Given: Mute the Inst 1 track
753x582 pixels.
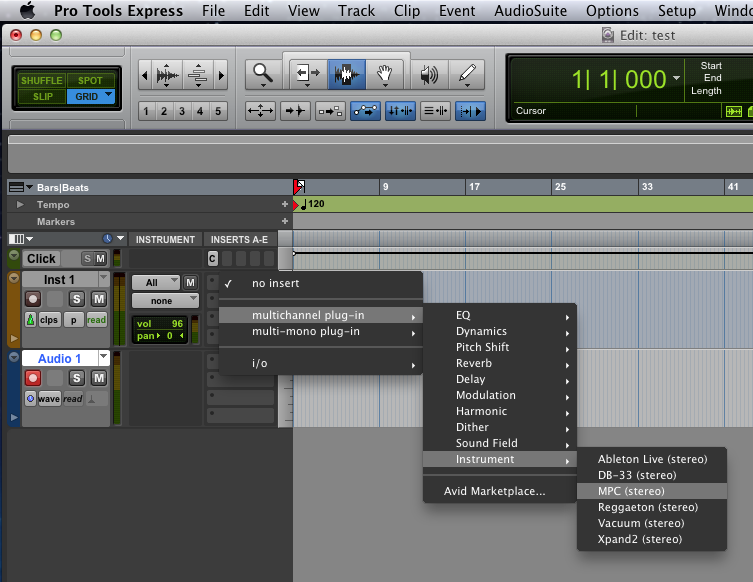Looking at the screenshot, I should point(99,299).
